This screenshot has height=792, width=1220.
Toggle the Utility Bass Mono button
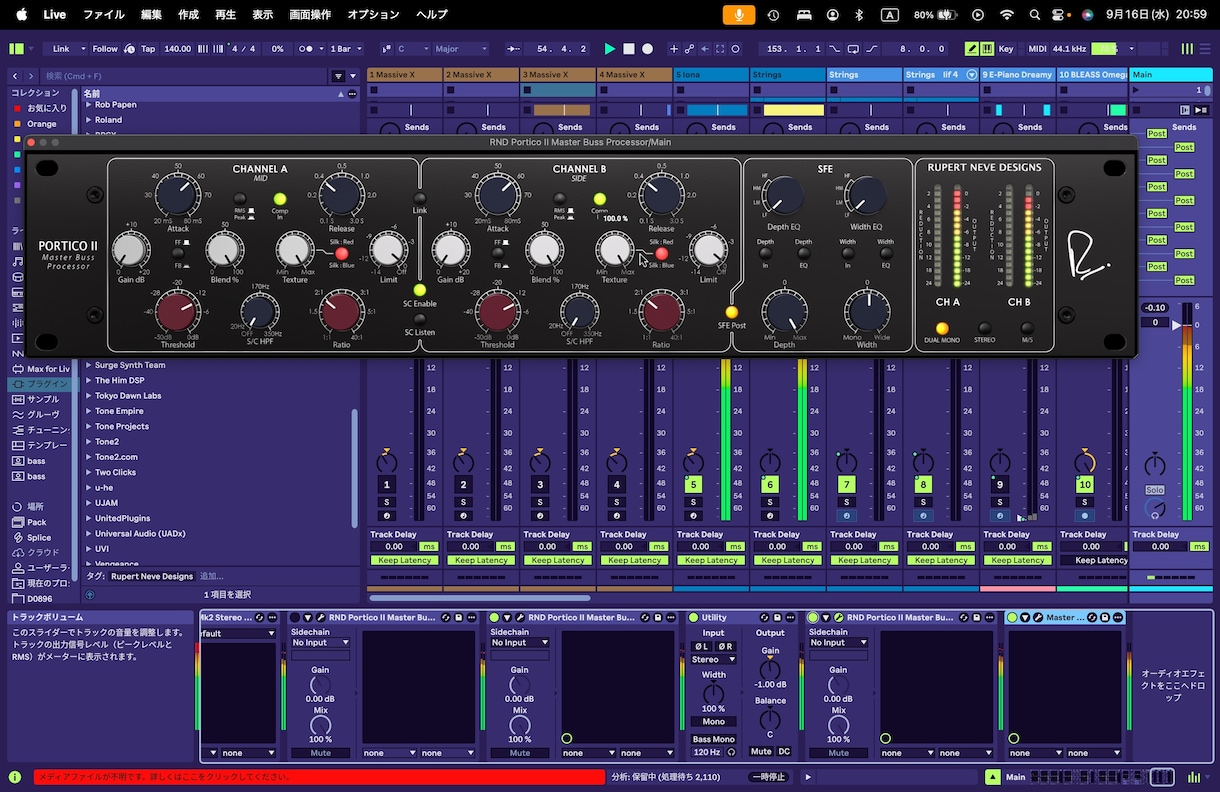pyautogui.click(x=713, y=739)
